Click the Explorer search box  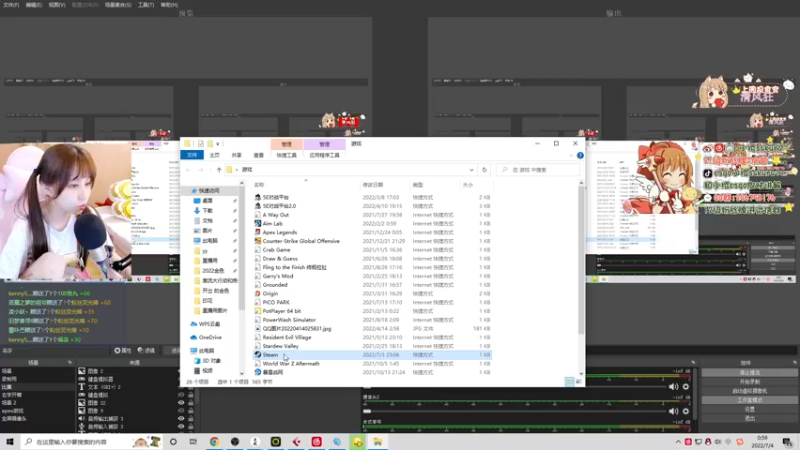click(538, 170)
